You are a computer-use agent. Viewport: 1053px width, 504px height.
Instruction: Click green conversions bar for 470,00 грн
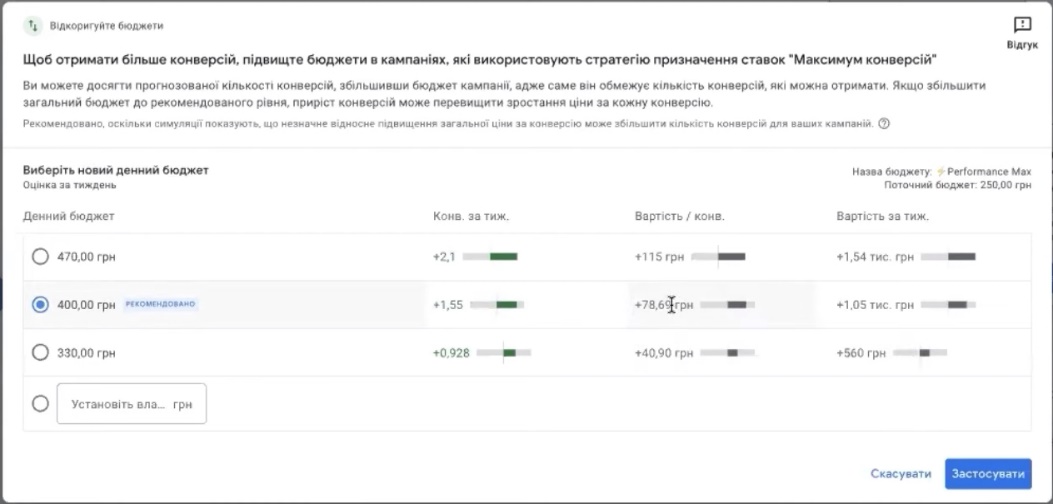[503, 257]
